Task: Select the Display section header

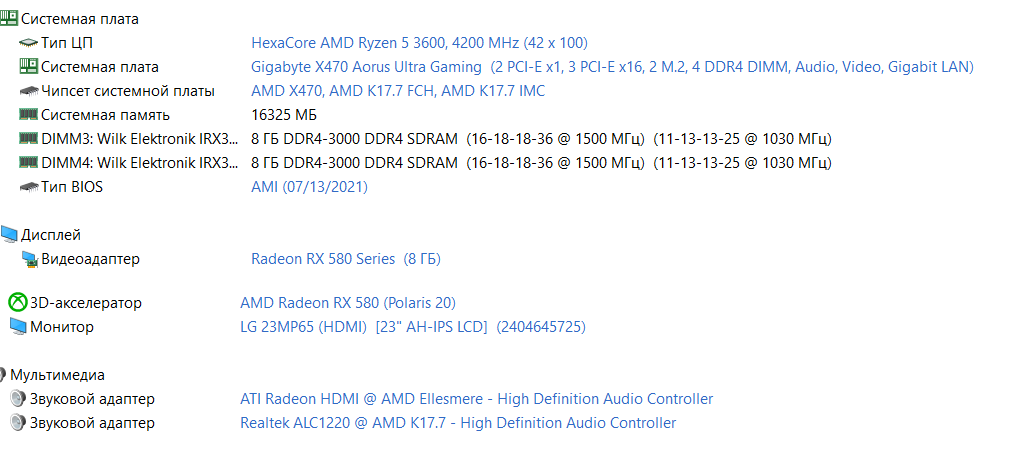Action: tap(50, 235)
